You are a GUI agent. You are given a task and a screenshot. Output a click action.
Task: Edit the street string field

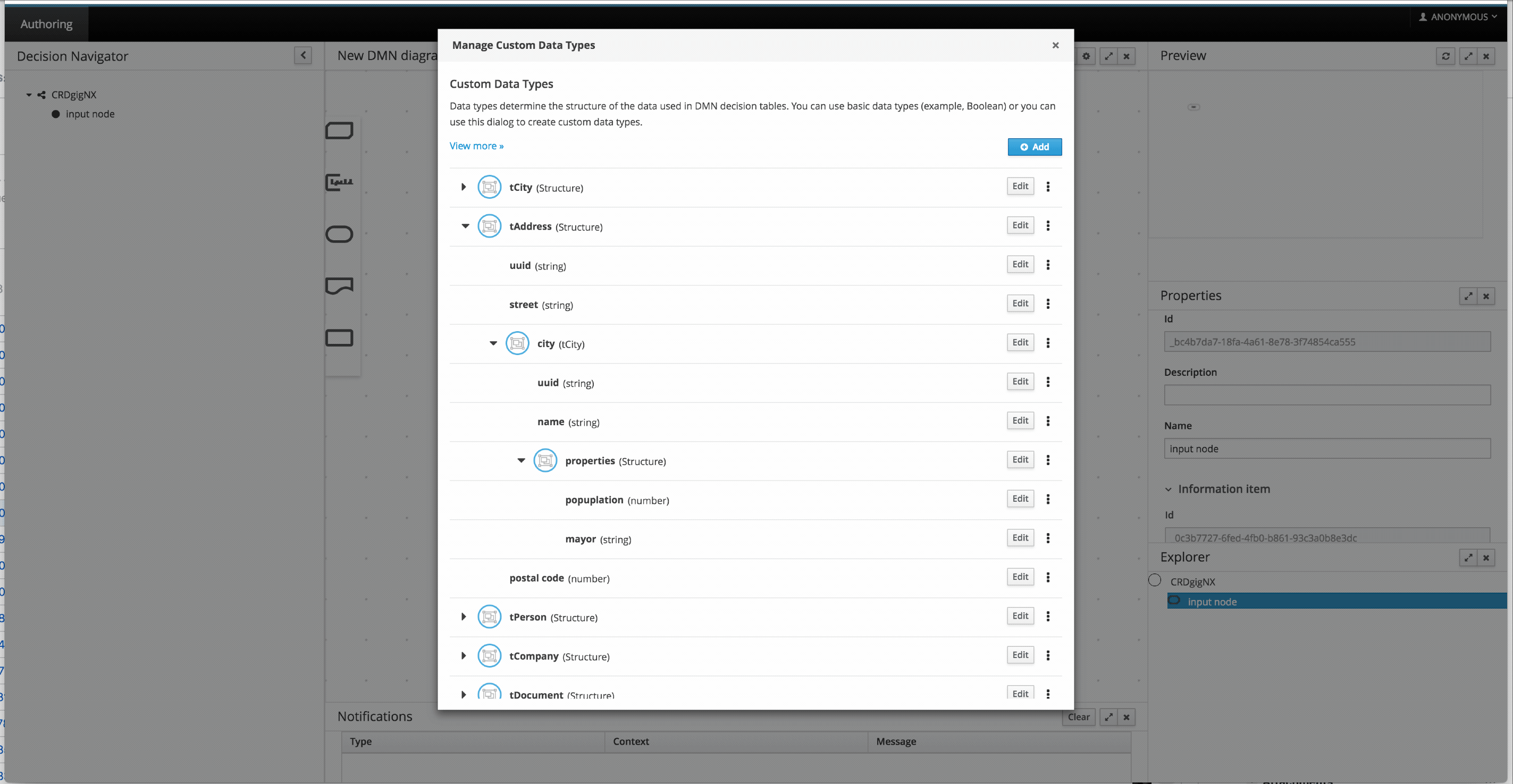[x=1020, y=303]
